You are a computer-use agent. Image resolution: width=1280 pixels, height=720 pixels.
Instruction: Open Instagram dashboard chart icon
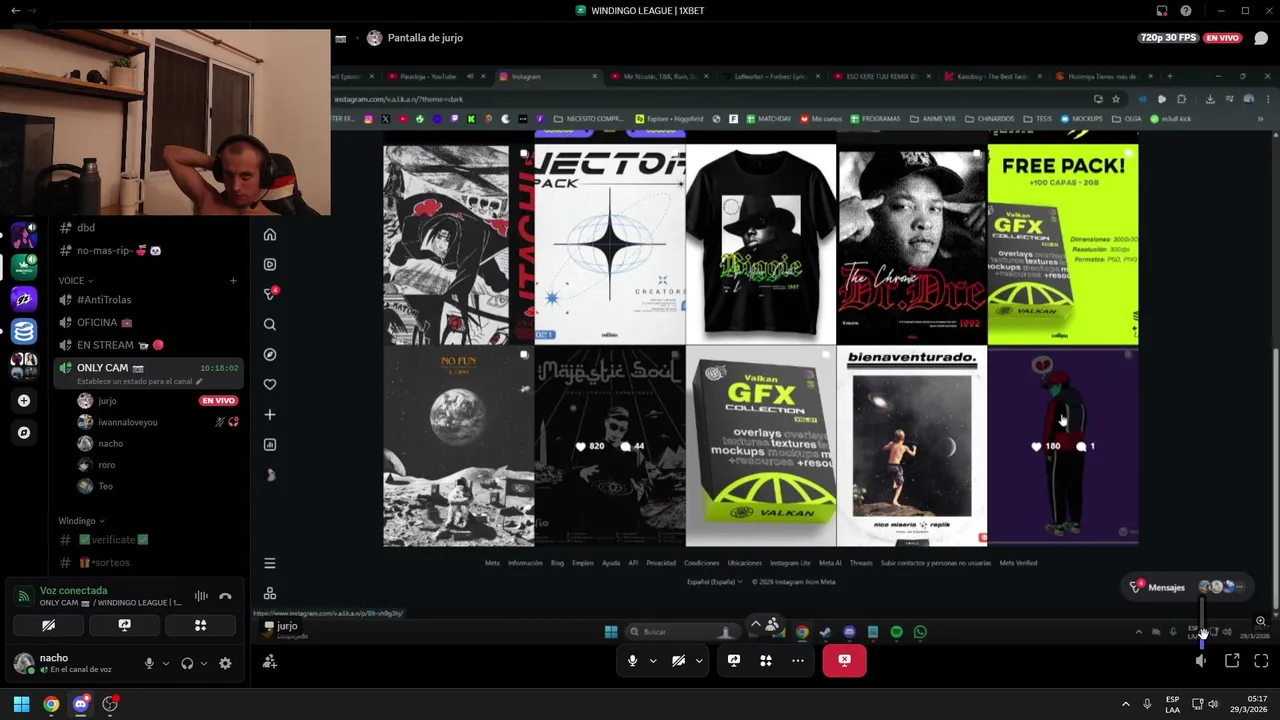point(269,445)
